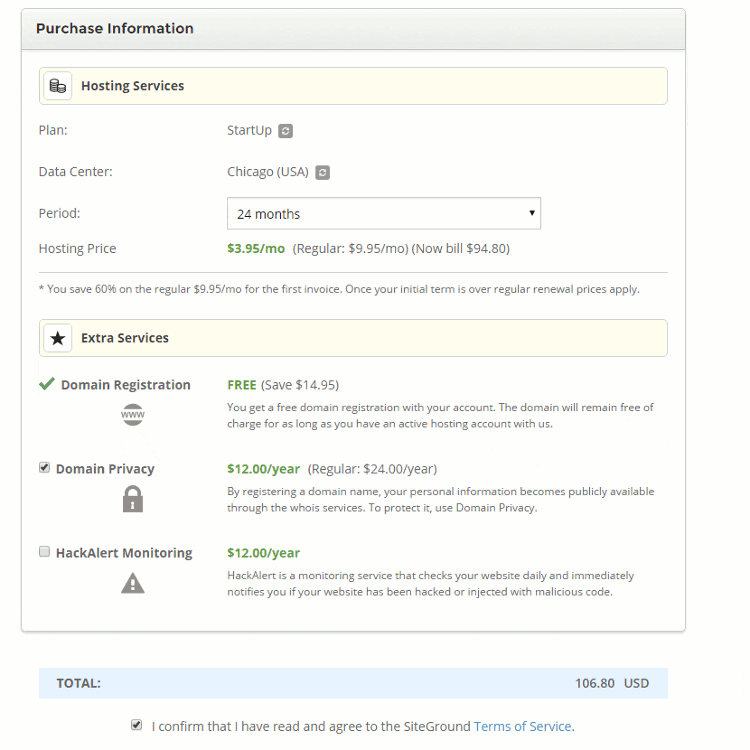Click the TOTAL: label
The width and height of the screenshot is (750, 750).
[x=78, y=684]
